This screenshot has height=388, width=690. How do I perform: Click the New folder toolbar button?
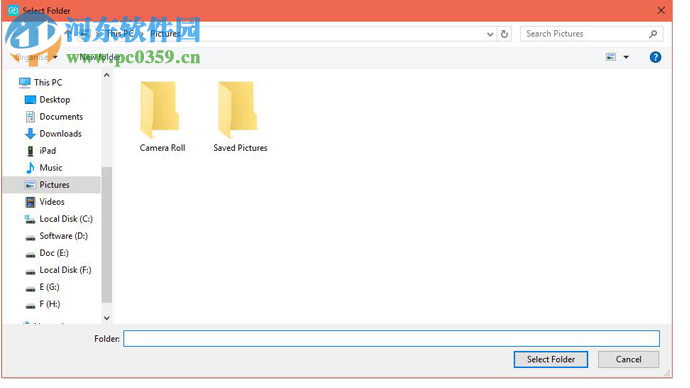click(99, 57)
